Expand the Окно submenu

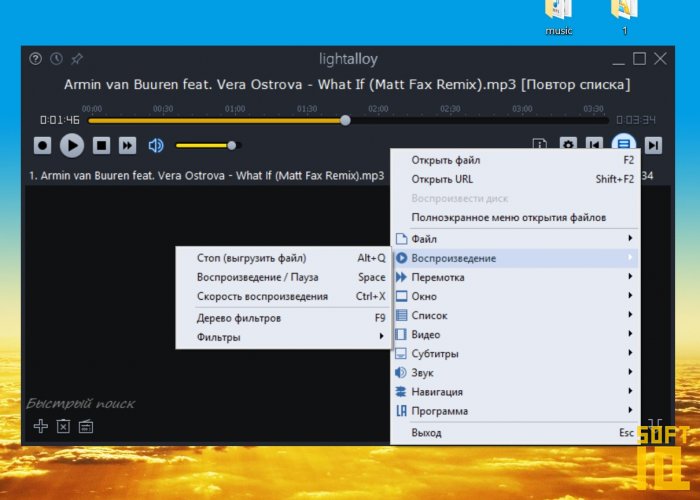(x=515, y=296)
